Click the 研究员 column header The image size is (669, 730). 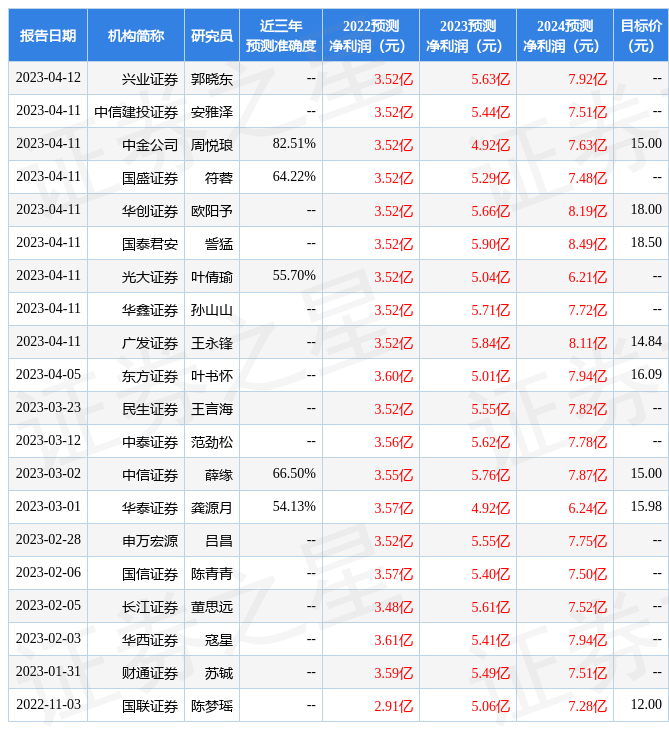click(x=212, y=35)
